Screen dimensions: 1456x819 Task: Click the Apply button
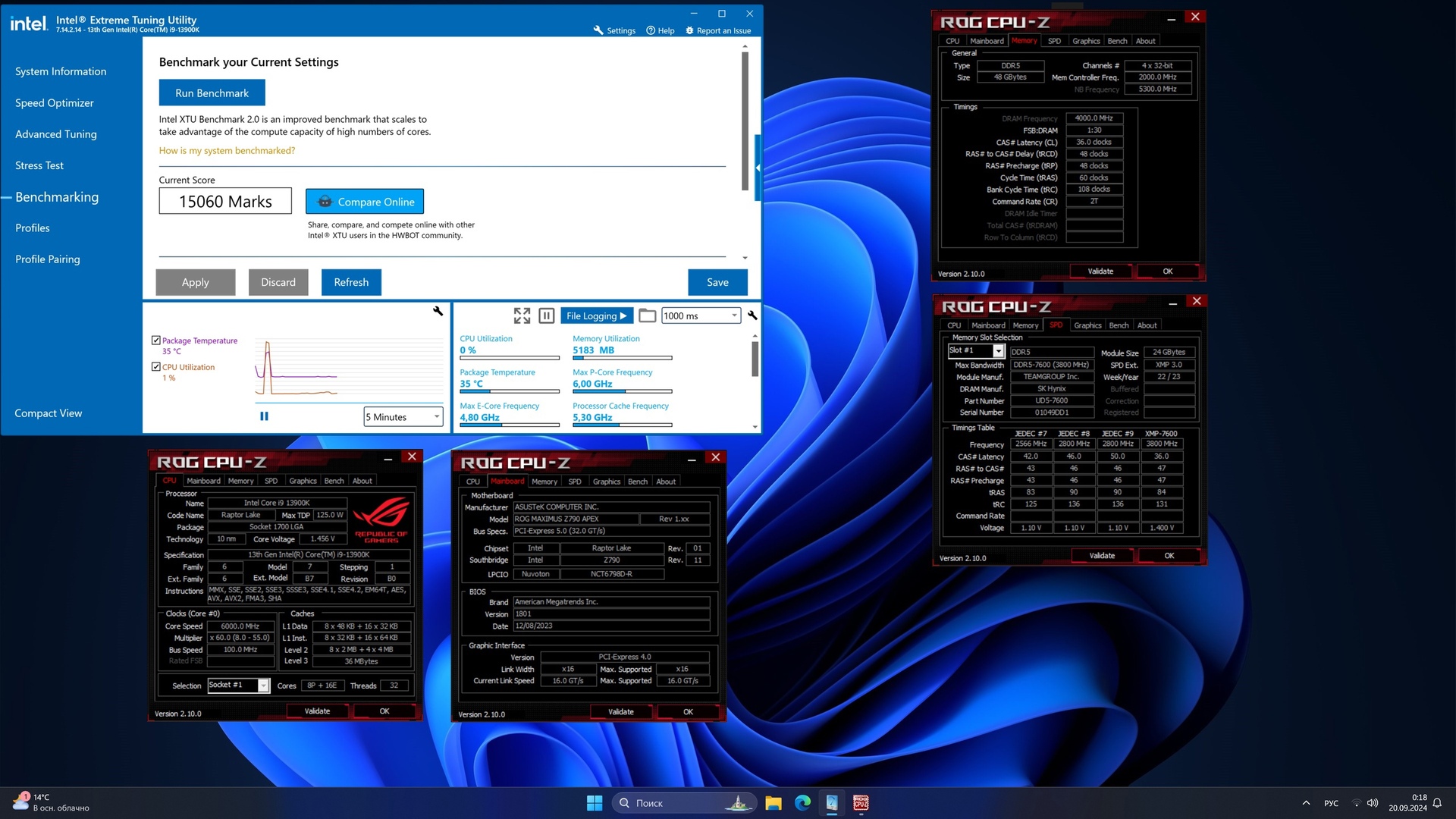click(x=196, y=282)
